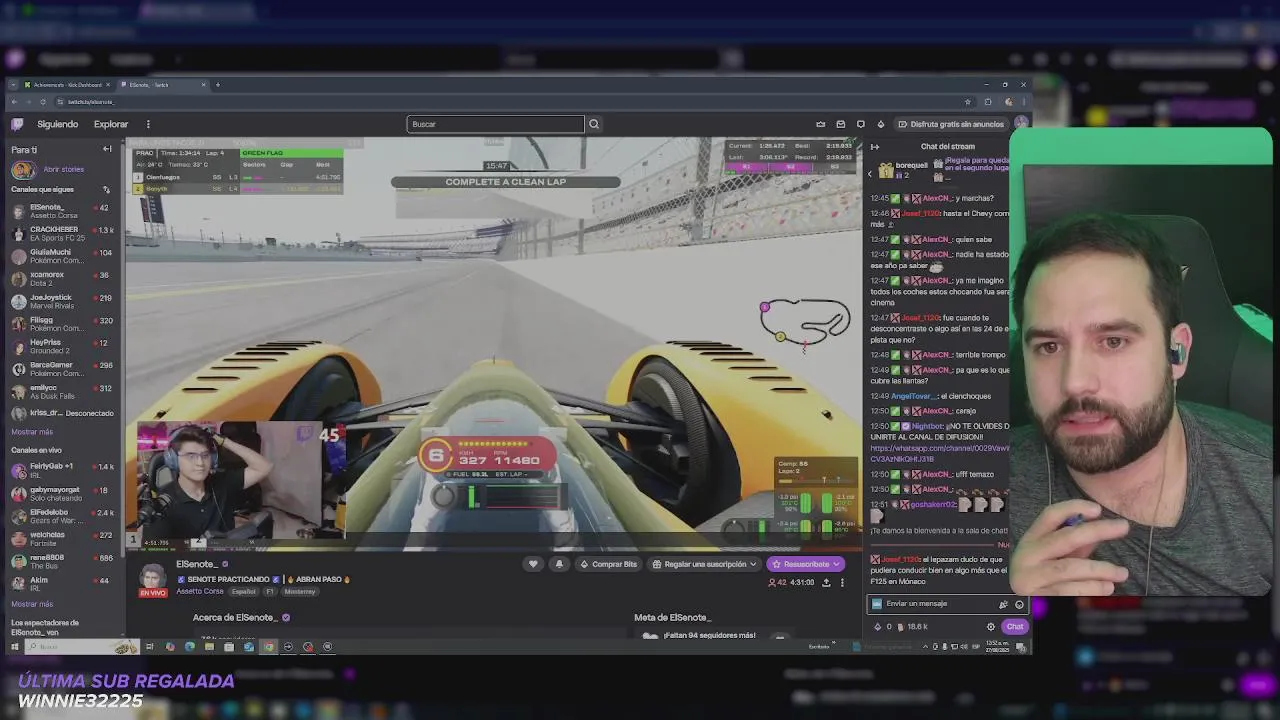Open emilycc channel in sidebar
Image resolution: width=1280 pixels, height=720 pixels.
(x=62, y=392)
